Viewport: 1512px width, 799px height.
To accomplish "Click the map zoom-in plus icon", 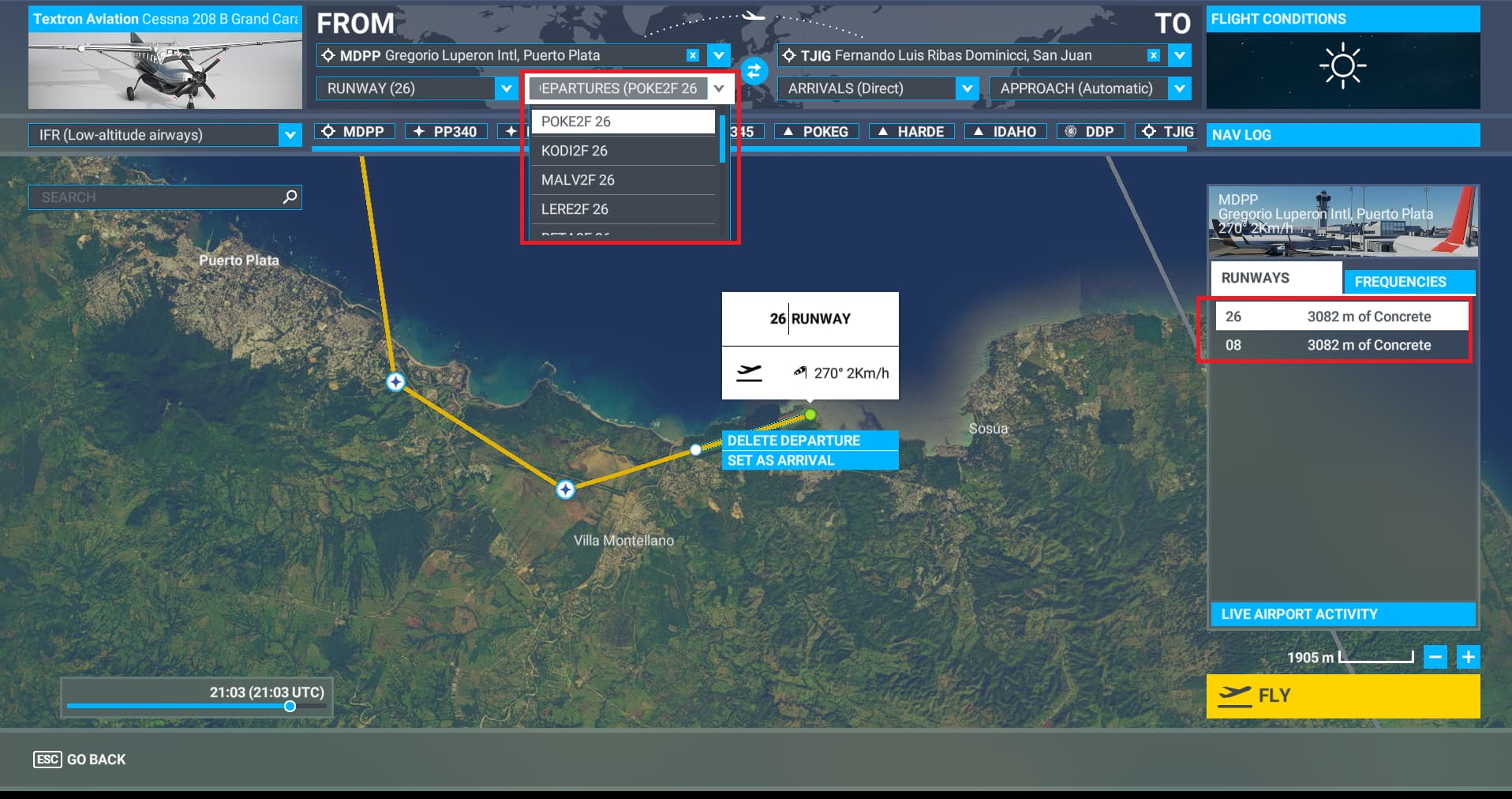I will pyautogui.click(x=1468, y=656).
